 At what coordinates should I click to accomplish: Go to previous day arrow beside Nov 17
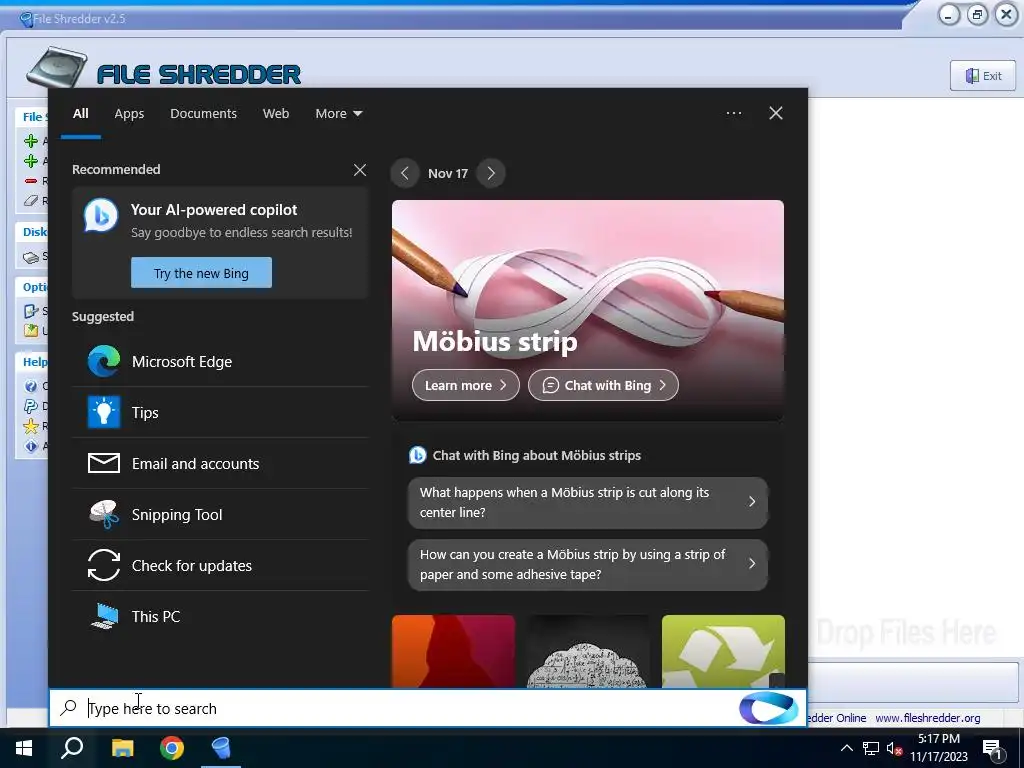[405, 174]
